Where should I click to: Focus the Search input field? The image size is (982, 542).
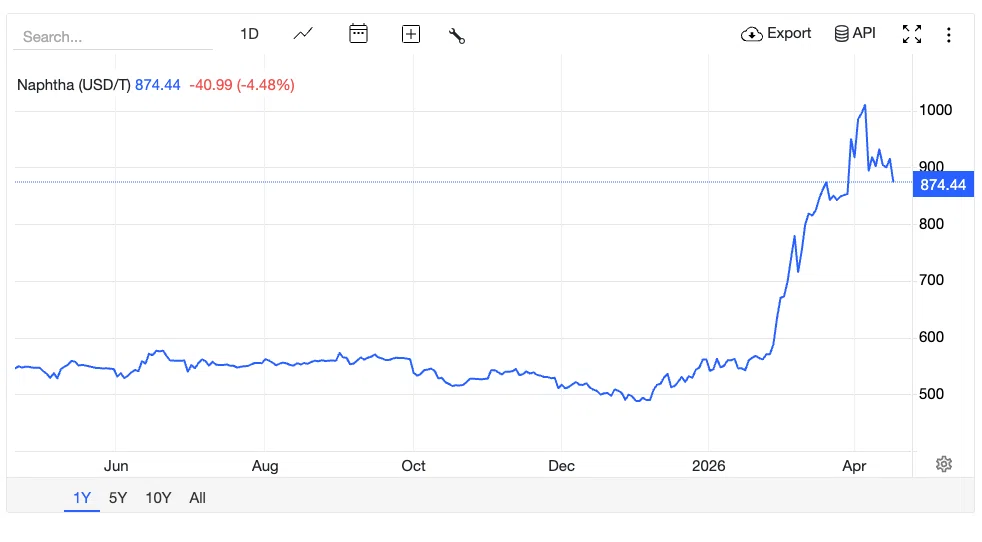(113, 37)
